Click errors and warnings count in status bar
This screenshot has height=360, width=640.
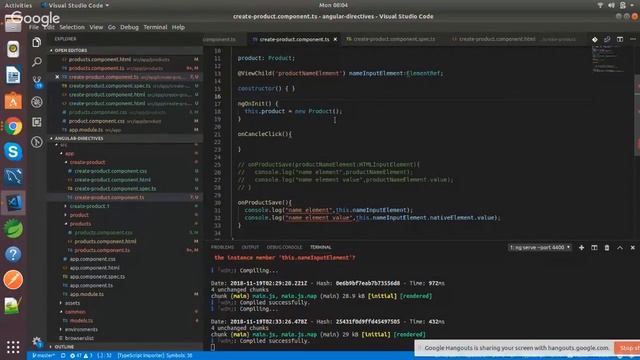82,356
